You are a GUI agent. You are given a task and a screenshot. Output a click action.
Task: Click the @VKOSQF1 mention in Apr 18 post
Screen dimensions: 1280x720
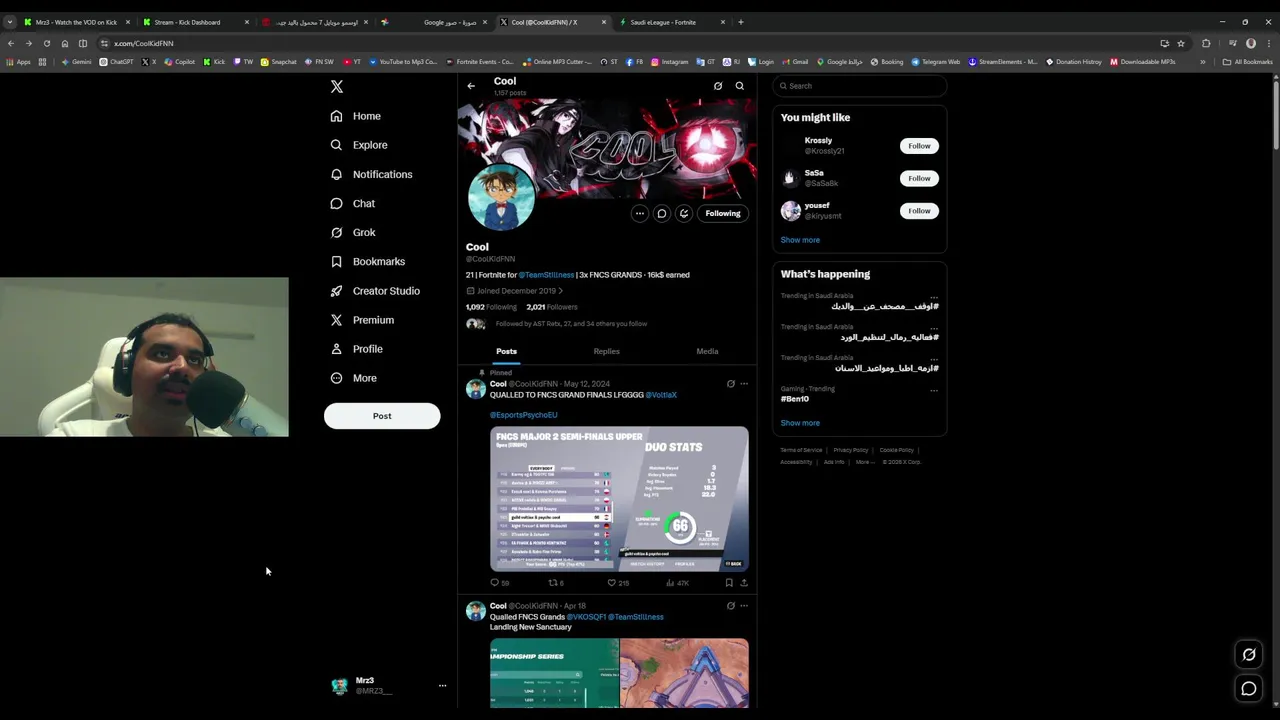[586, 617]
